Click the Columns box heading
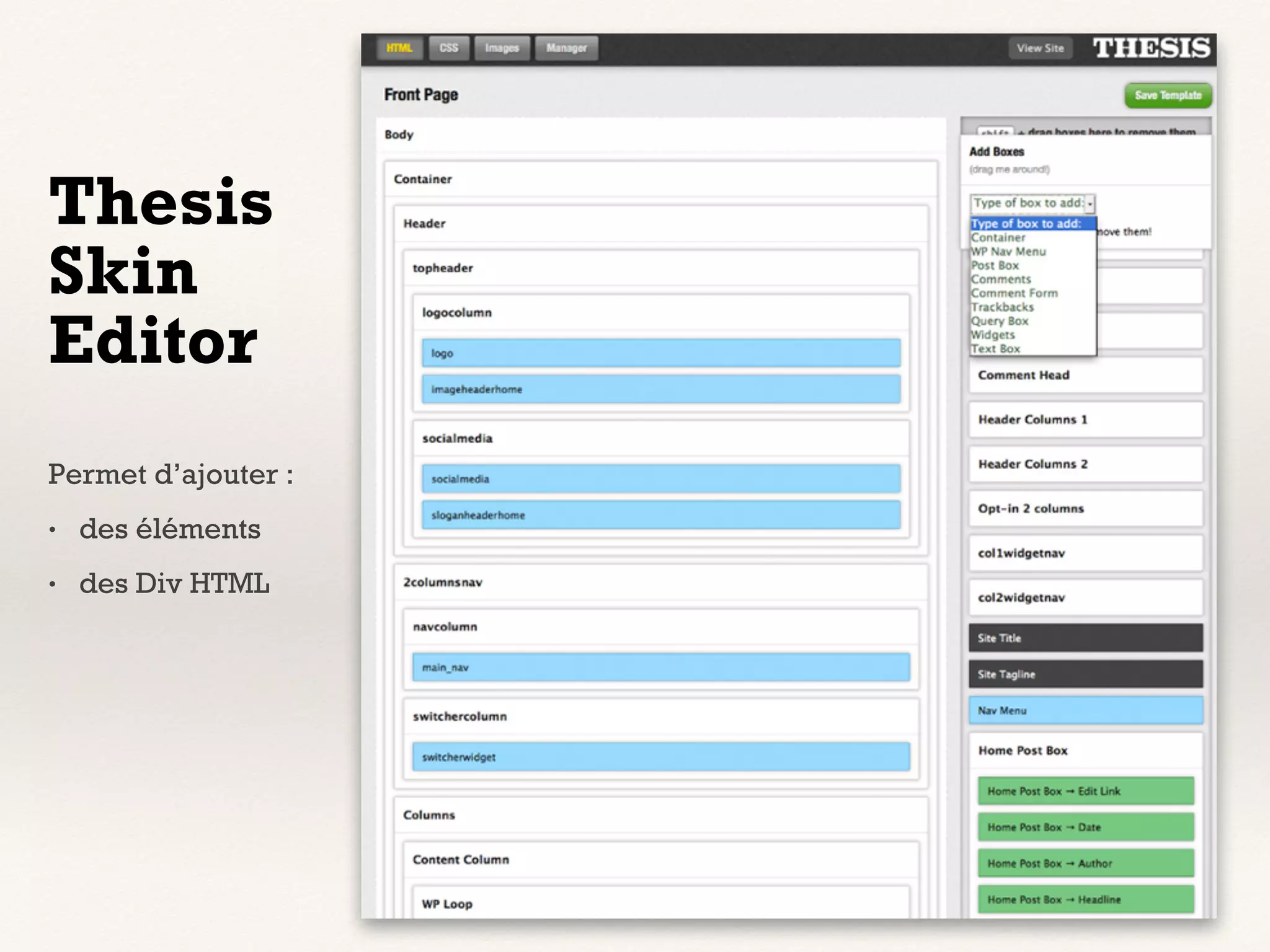The width and height of the screenshot is (1270, 952). [429, 816]
